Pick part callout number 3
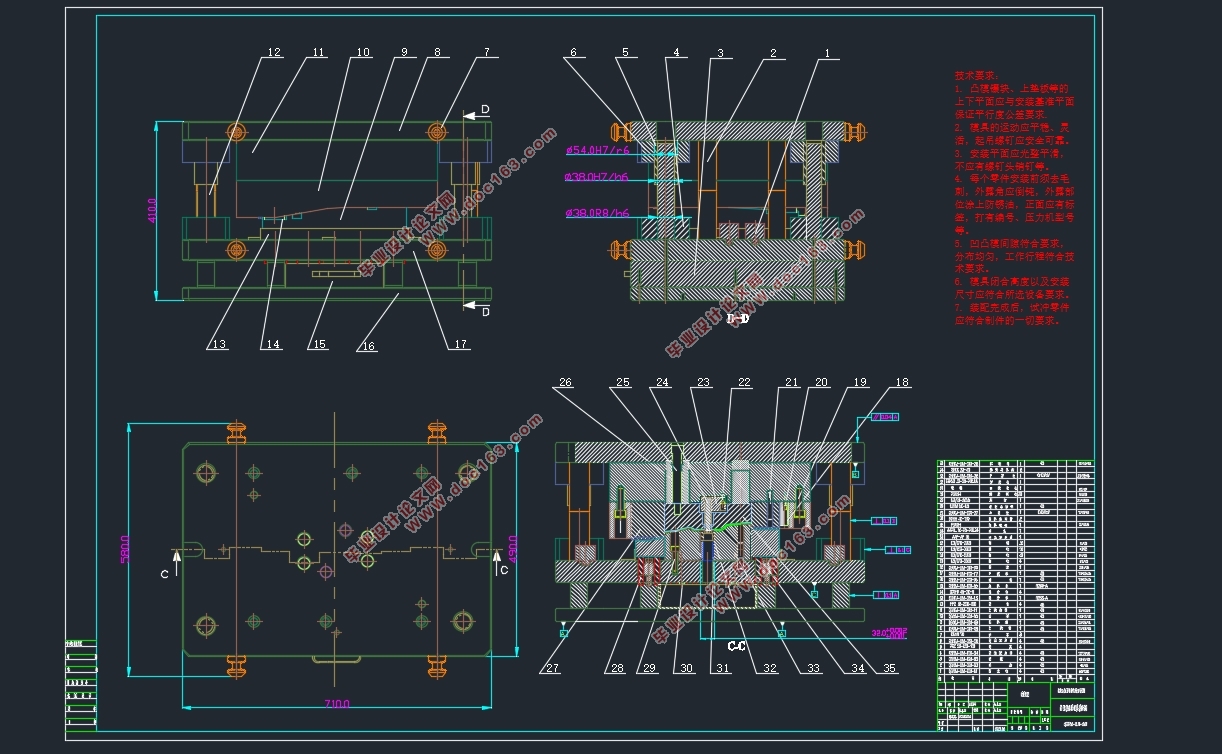 (720, 53)
